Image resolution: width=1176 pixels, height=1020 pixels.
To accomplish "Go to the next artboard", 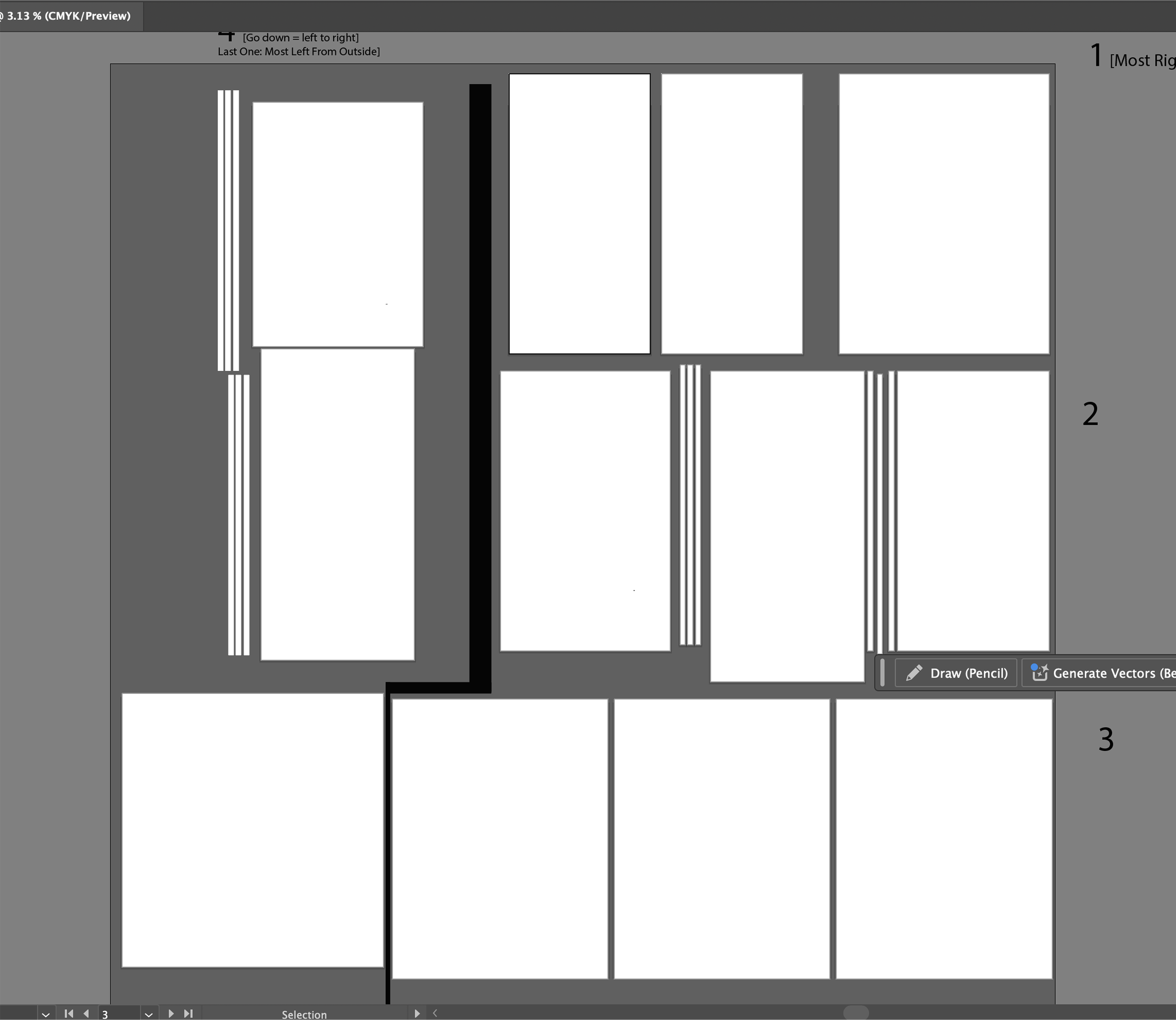I will 171,1013.
